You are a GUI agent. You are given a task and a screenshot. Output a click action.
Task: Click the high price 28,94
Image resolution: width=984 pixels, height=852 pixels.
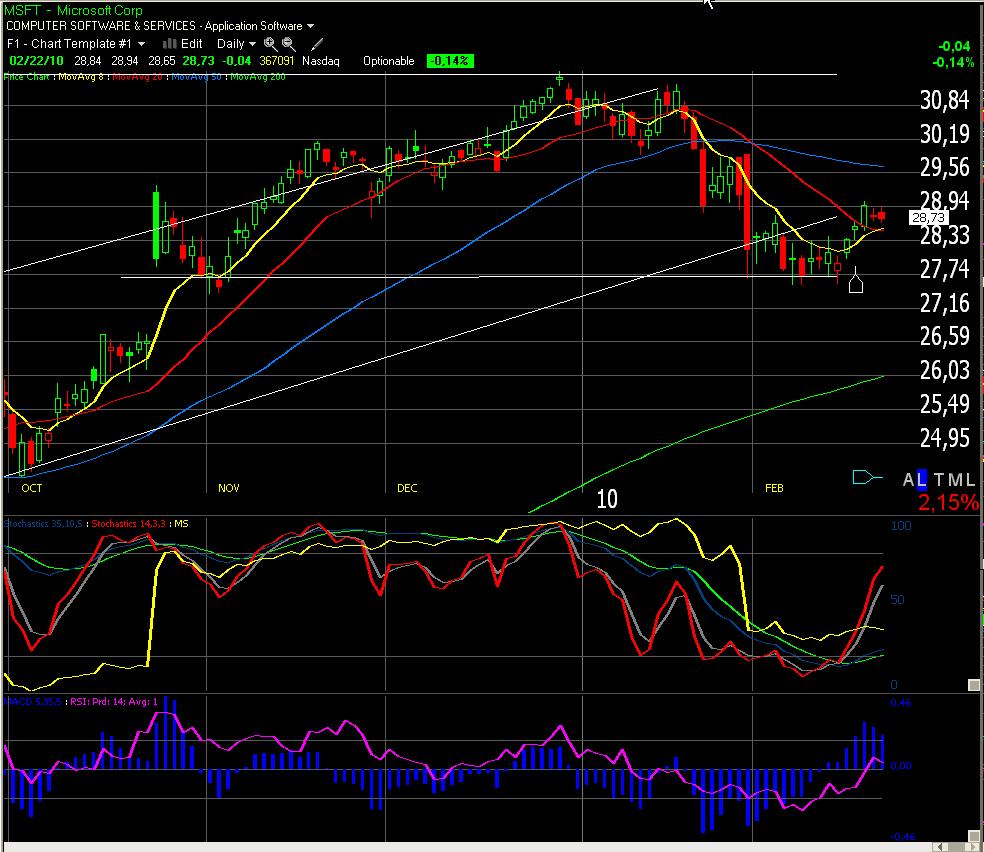pos(125,61)
